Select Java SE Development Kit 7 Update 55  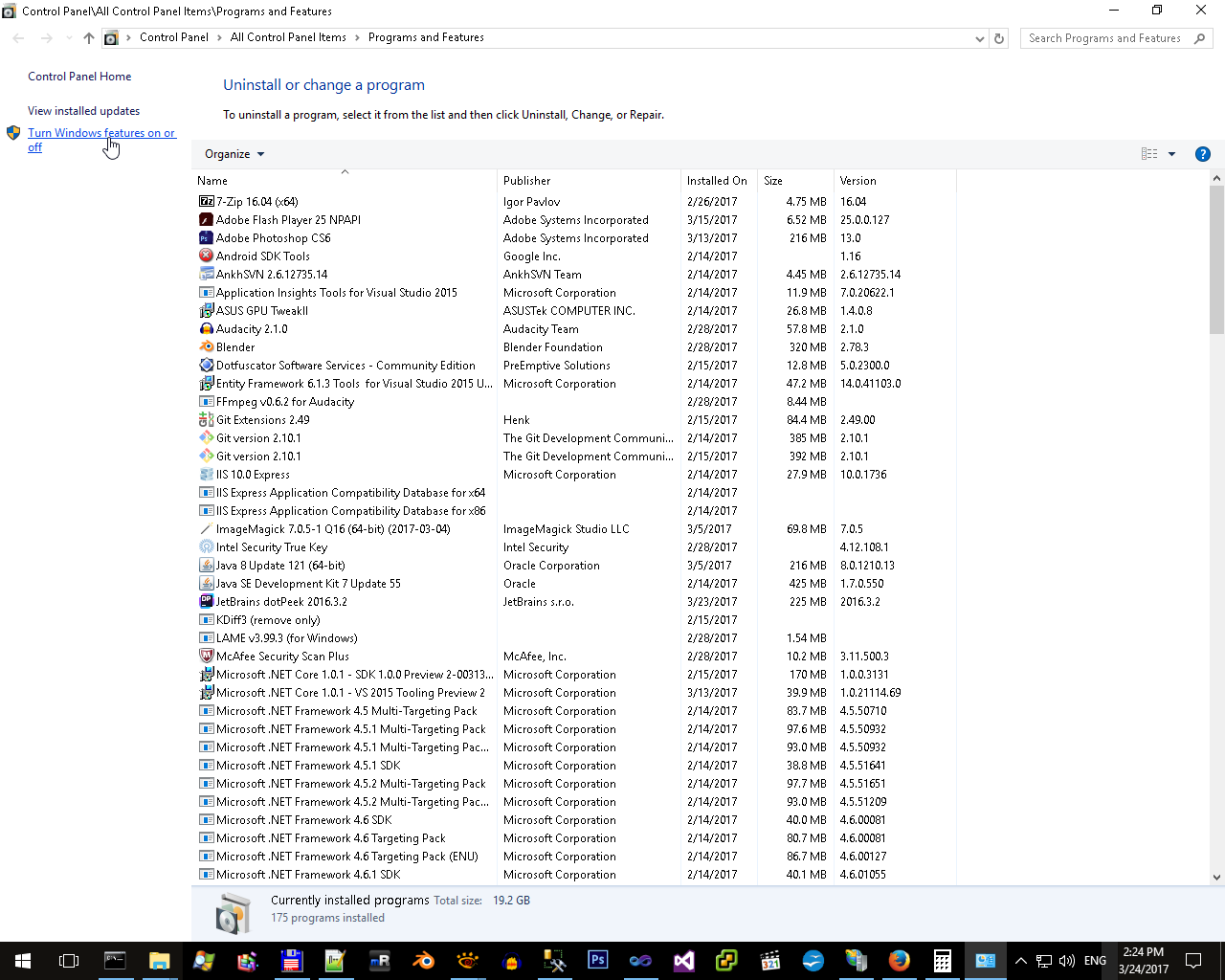(x=574, y=584)
